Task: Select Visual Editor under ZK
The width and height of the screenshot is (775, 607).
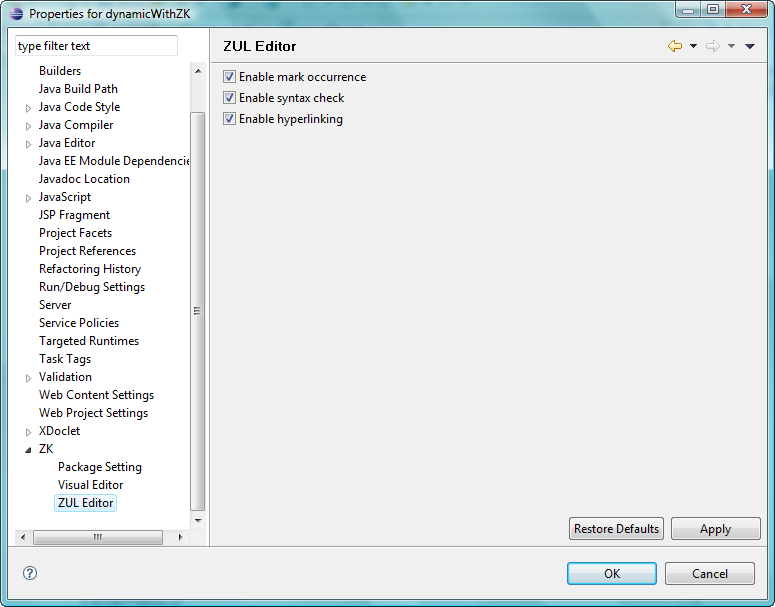Action: [90, 485]
